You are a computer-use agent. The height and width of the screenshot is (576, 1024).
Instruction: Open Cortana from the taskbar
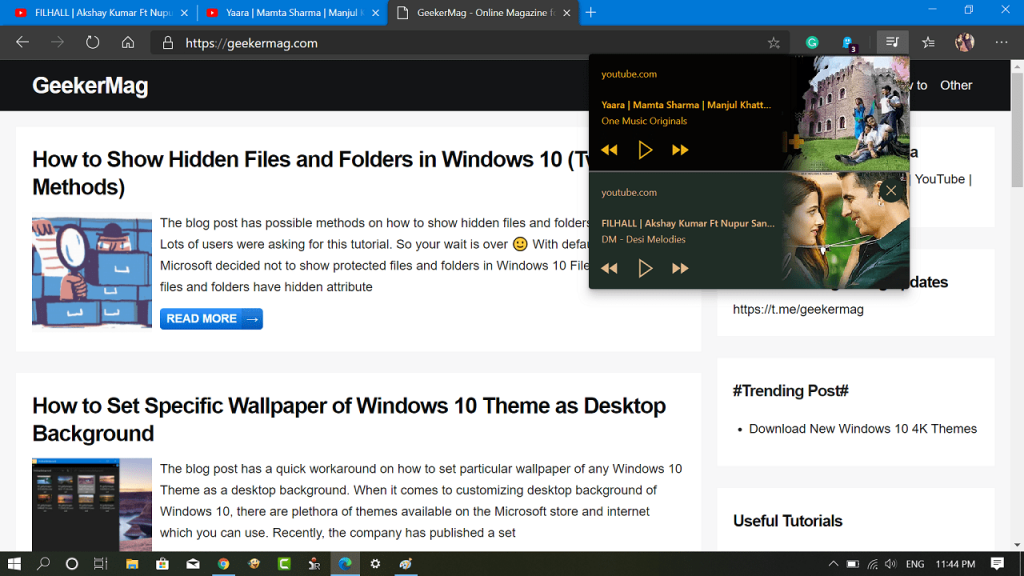tap(72, 564)
